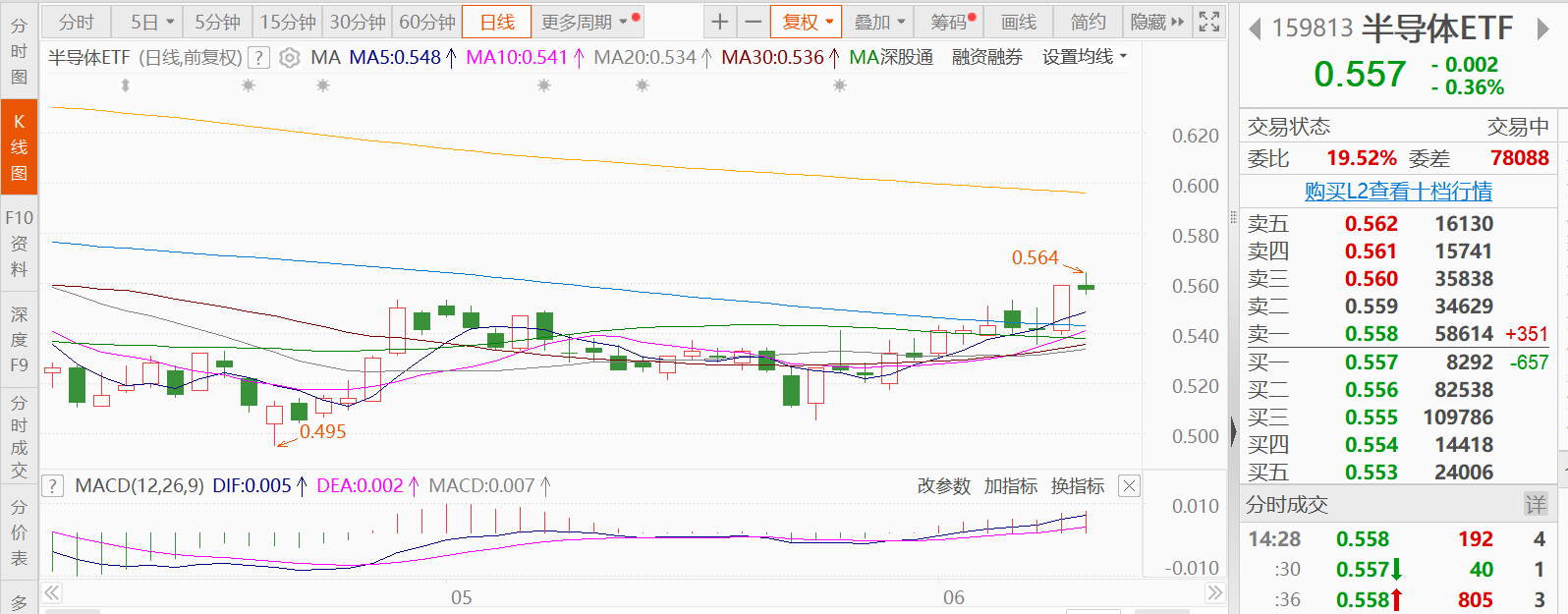
Task: Click 隐藏 to hide panel
Action: pyautogui.click(x=1156, y=22)
